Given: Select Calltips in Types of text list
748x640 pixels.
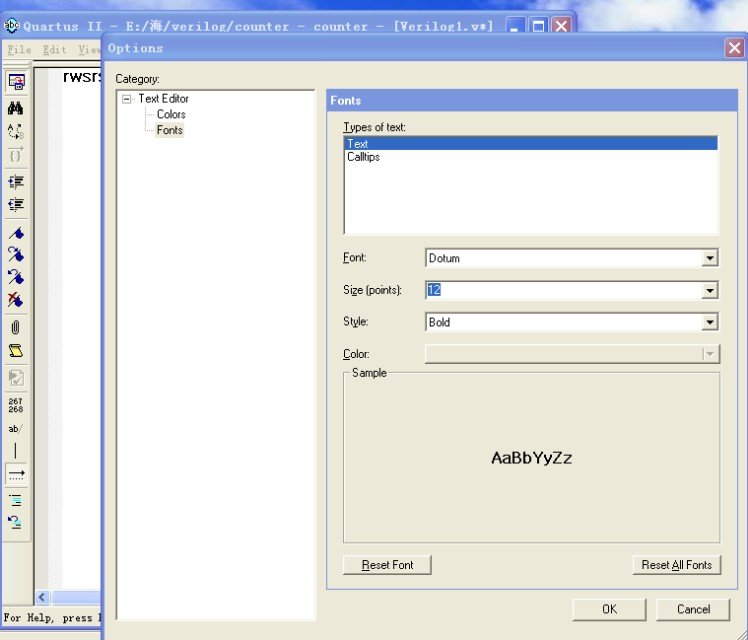Looking at the screenshot, I should 363,157.
